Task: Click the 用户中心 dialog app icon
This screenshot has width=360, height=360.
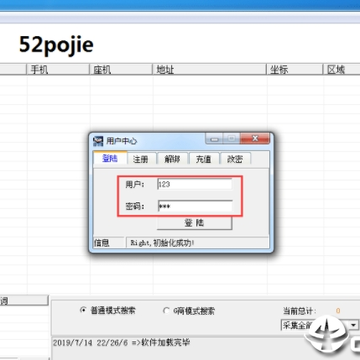Action: point(98,141)
